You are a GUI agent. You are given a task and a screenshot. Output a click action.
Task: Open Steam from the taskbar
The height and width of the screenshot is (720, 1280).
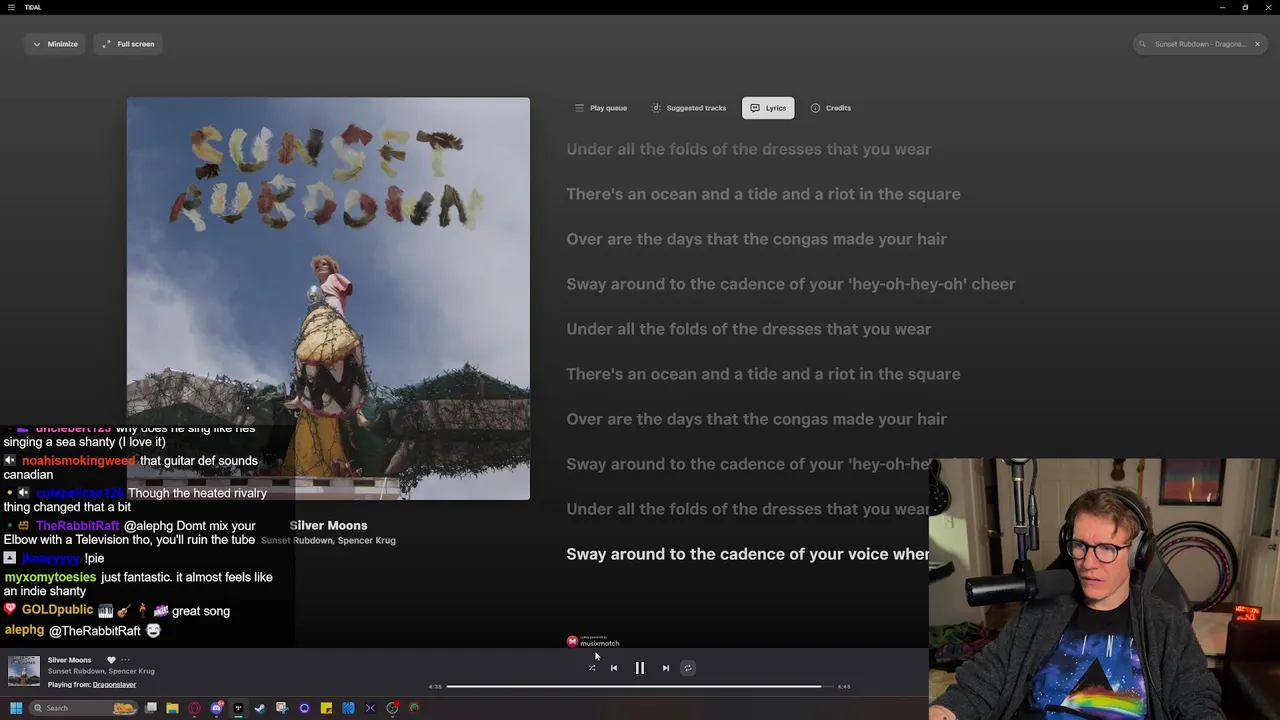(x=260, y=708)
